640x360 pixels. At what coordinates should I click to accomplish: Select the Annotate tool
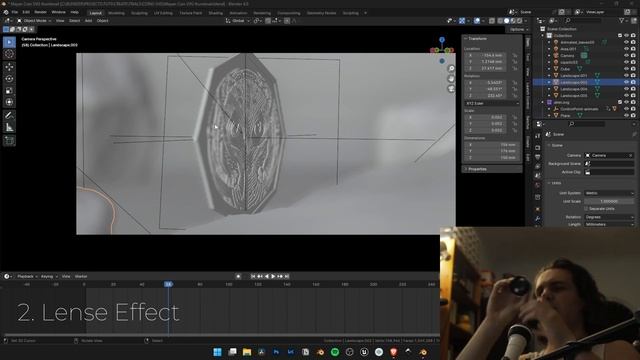click(x=9, y=116)
